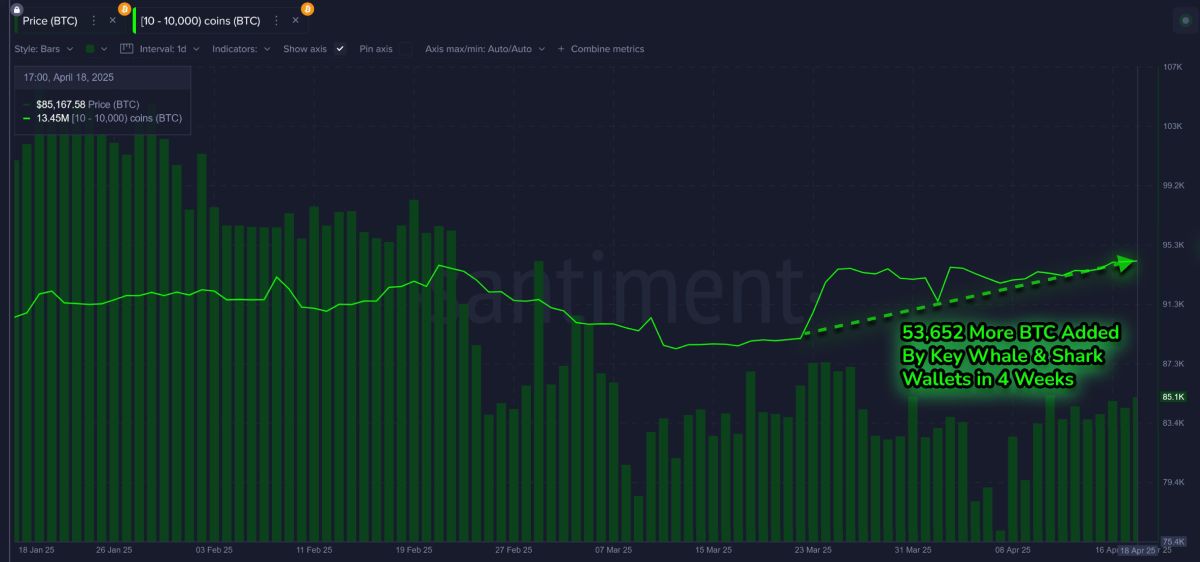Click the Bitcoin badge on the coins metric tab

click(x=307, y=9)
